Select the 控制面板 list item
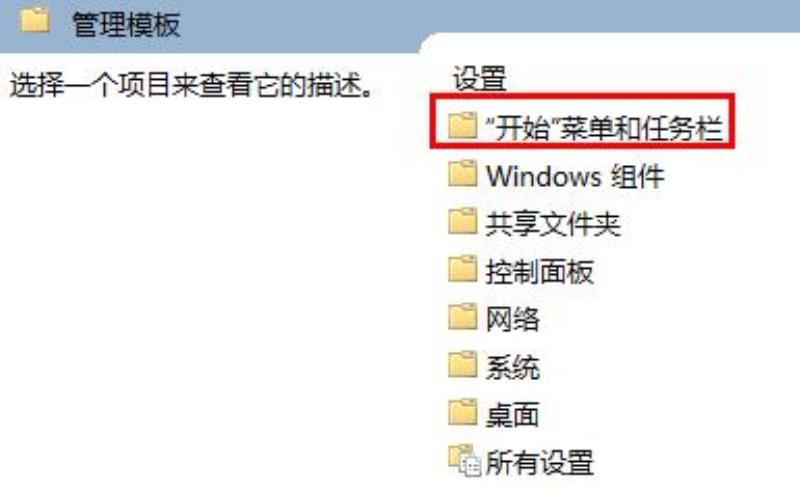This screenshot has width=800, height=490. (x=540, y=272)
